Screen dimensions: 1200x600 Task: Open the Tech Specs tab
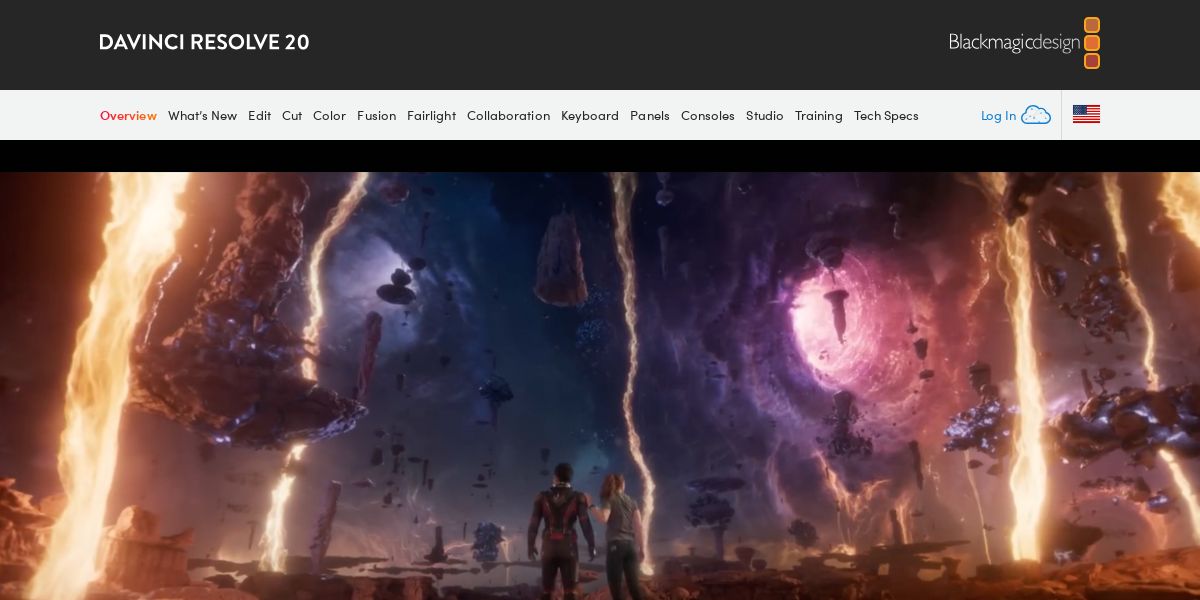click(886, 116)
